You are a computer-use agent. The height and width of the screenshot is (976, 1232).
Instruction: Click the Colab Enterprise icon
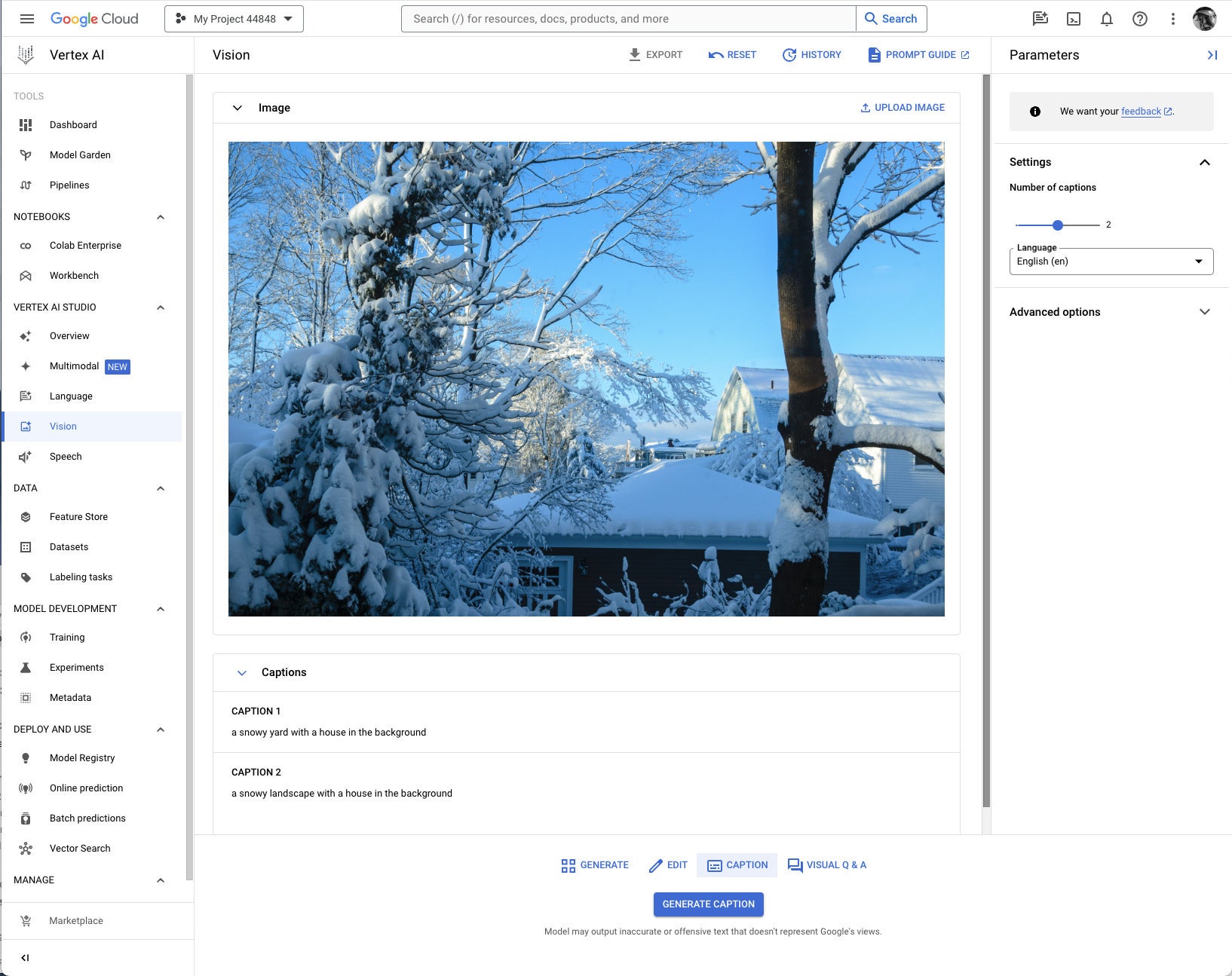click(x=26, y=246)
